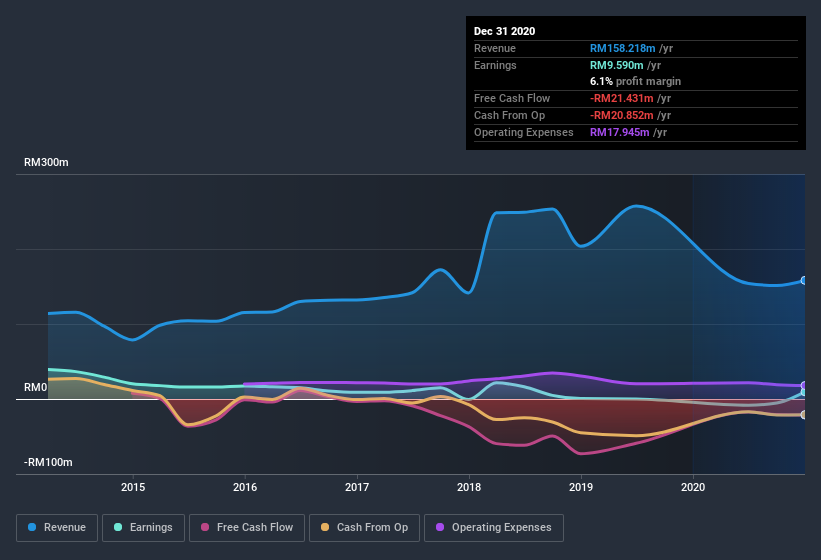Click the -RM20.852m cash from op value
821x560 pixels.
coord(622,115)
